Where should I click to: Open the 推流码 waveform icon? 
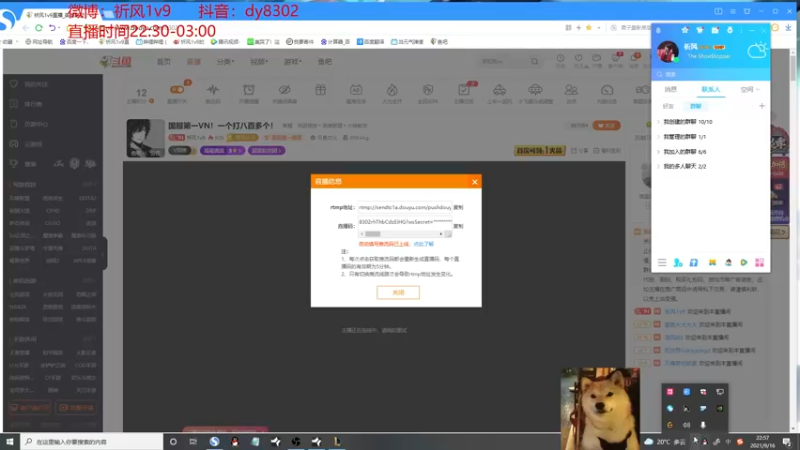click(x=213, y=90)
